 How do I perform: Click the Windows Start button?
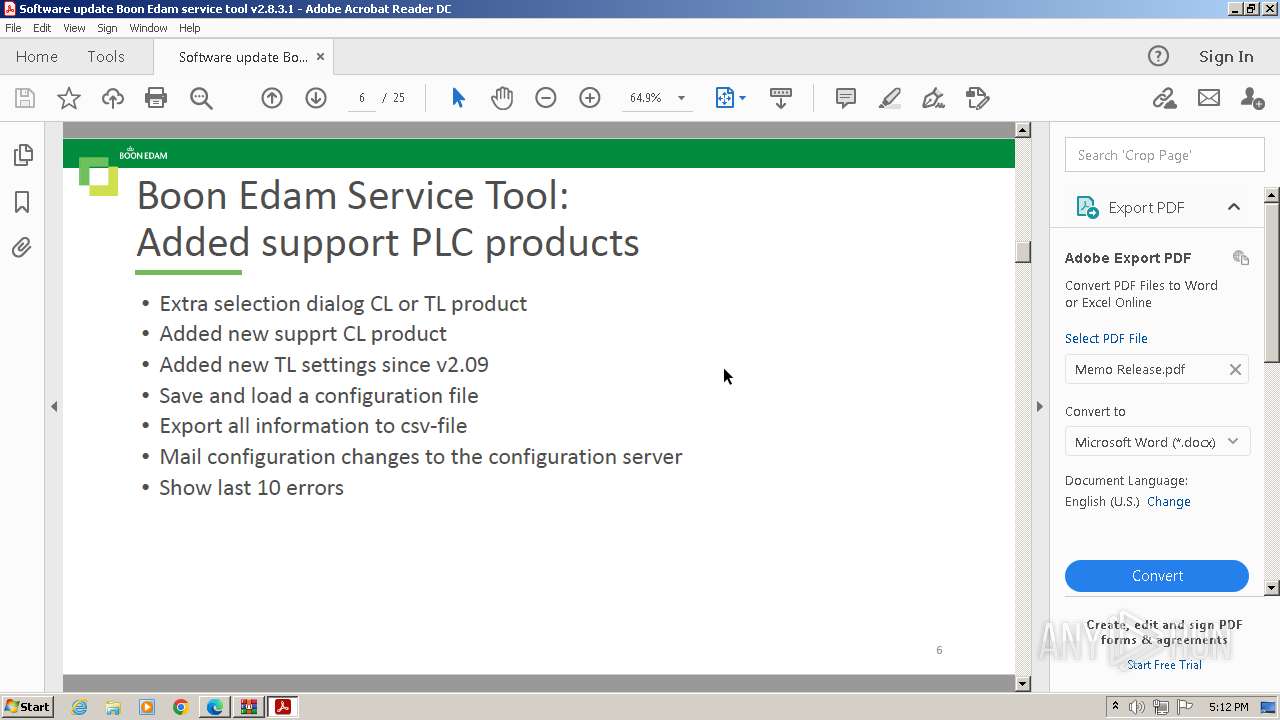(x=27, y=707)
